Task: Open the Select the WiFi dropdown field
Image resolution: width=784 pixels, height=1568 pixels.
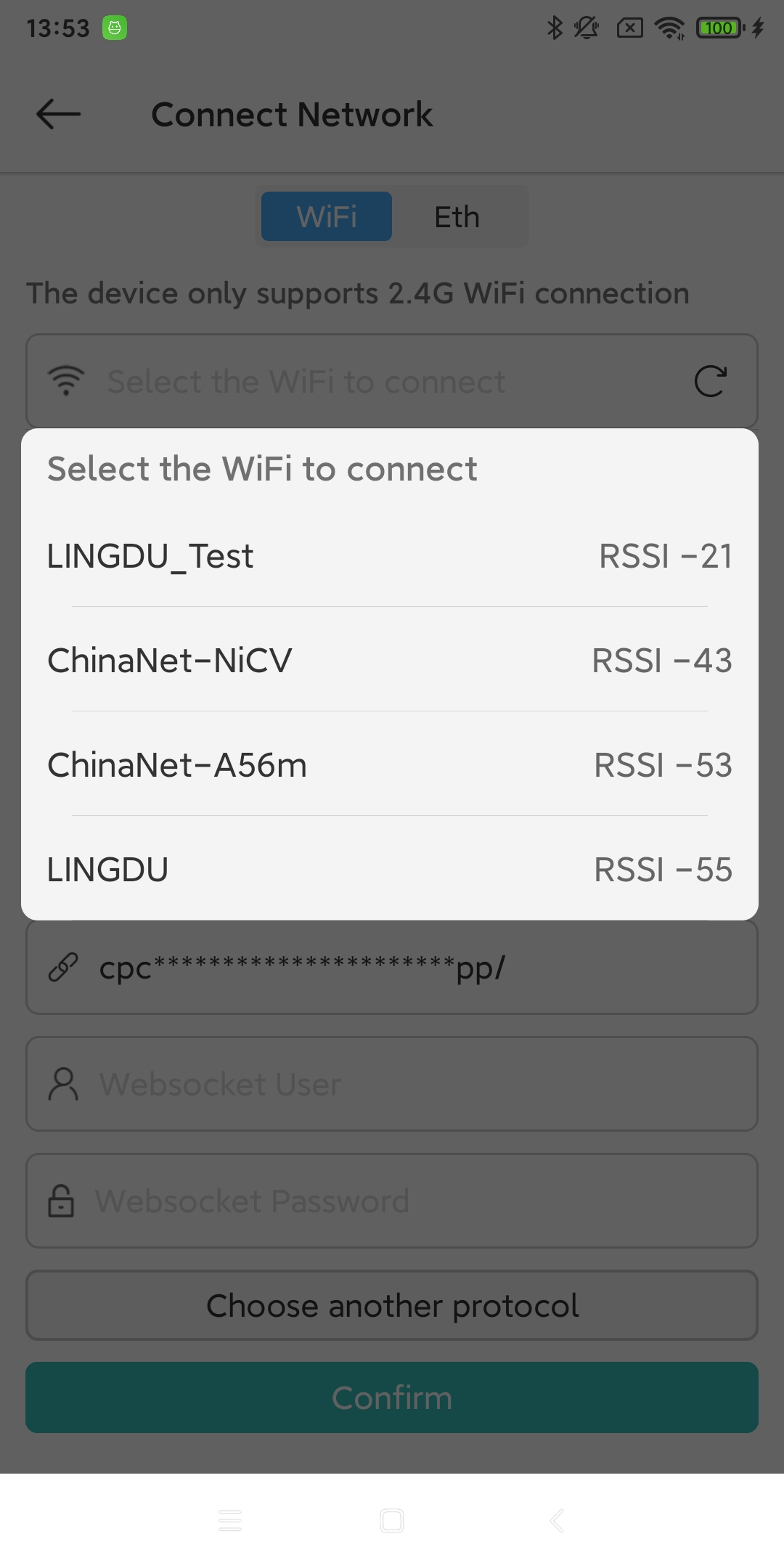Action: [x=377, y=382]
